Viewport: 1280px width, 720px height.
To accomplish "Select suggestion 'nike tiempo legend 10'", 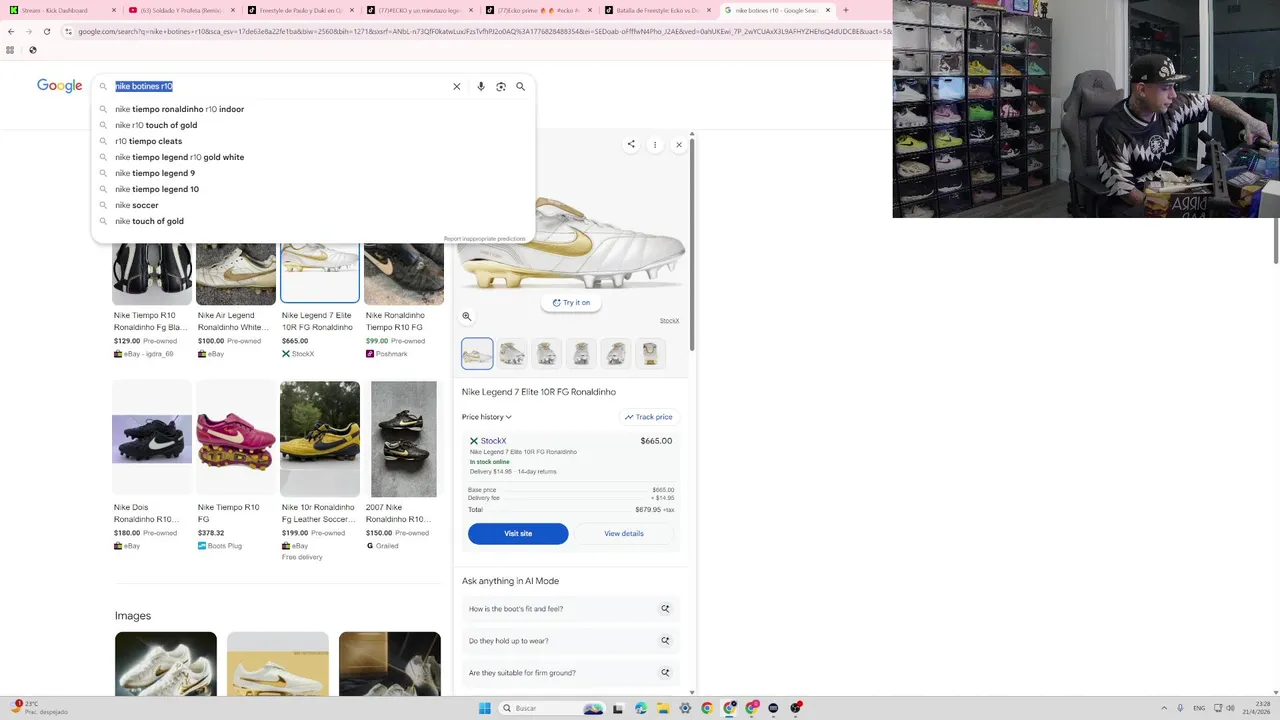I will coord(313,189).
